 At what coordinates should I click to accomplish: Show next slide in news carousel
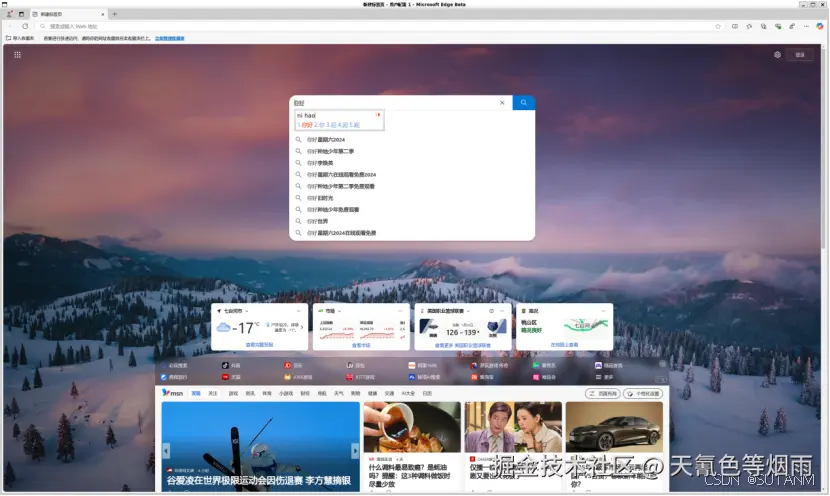tap(355, 450)
